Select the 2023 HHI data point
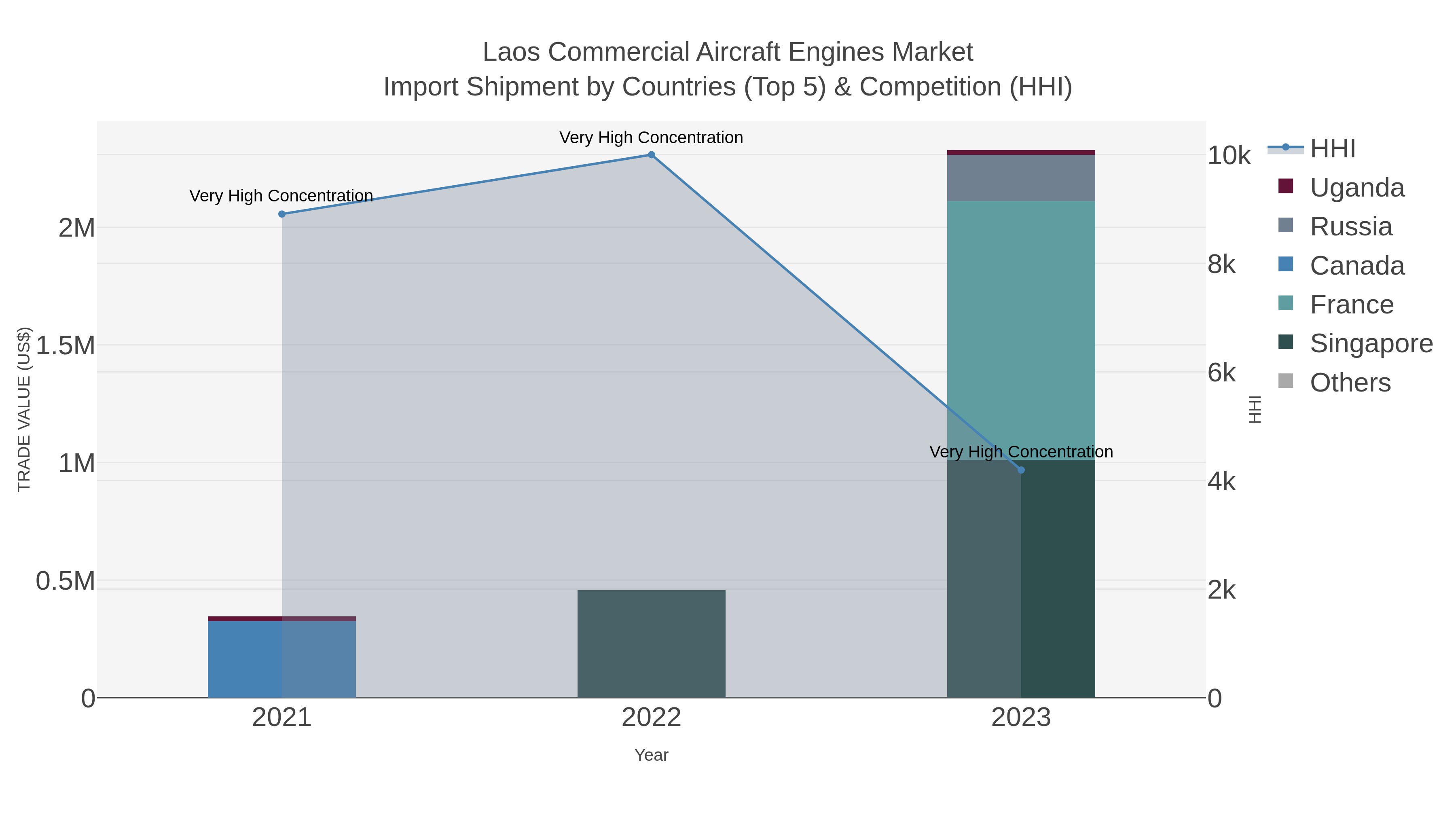The image size is (1456, 819). point(1021,470)
